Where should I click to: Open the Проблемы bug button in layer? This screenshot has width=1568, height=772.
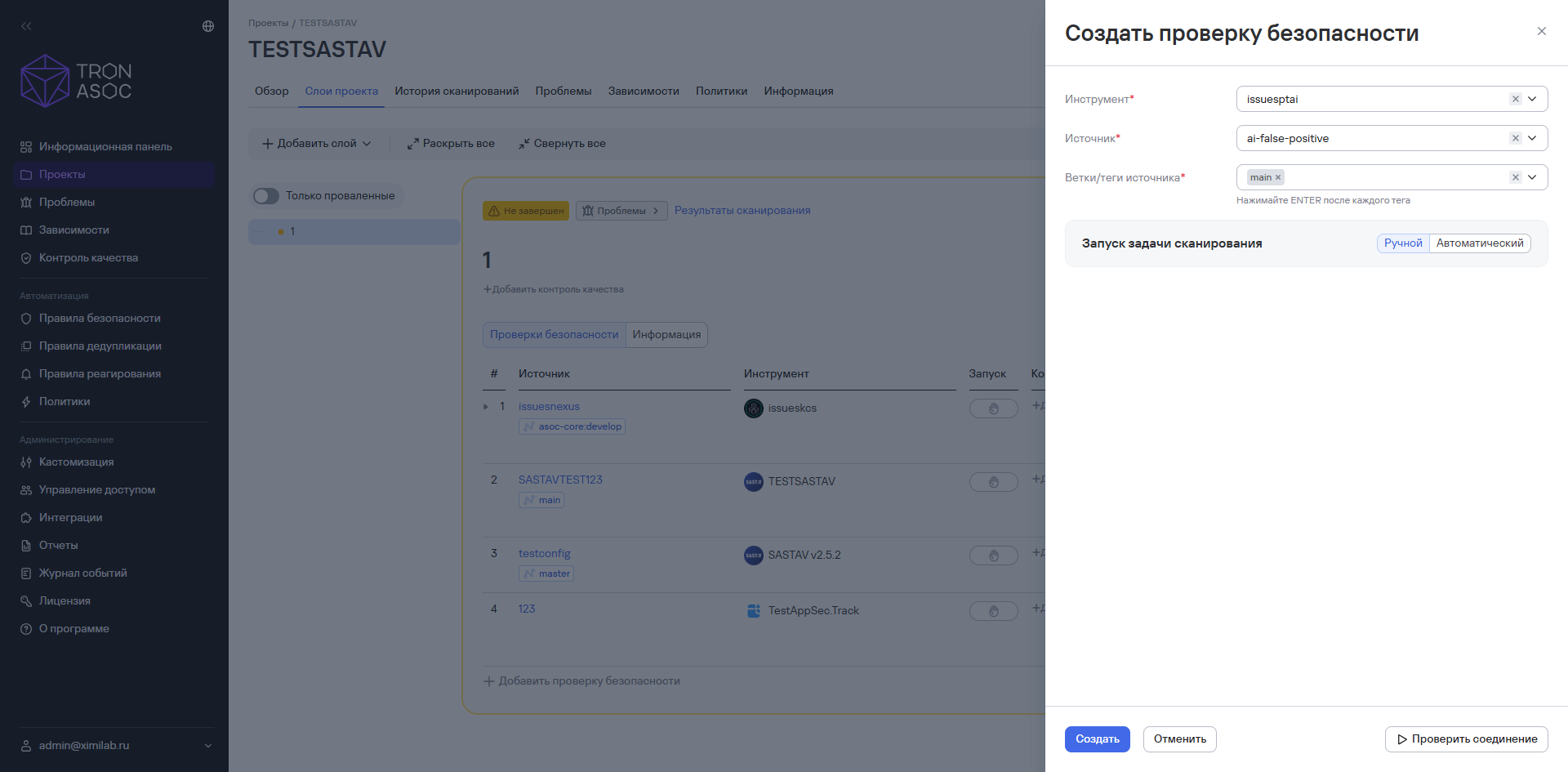621,211
